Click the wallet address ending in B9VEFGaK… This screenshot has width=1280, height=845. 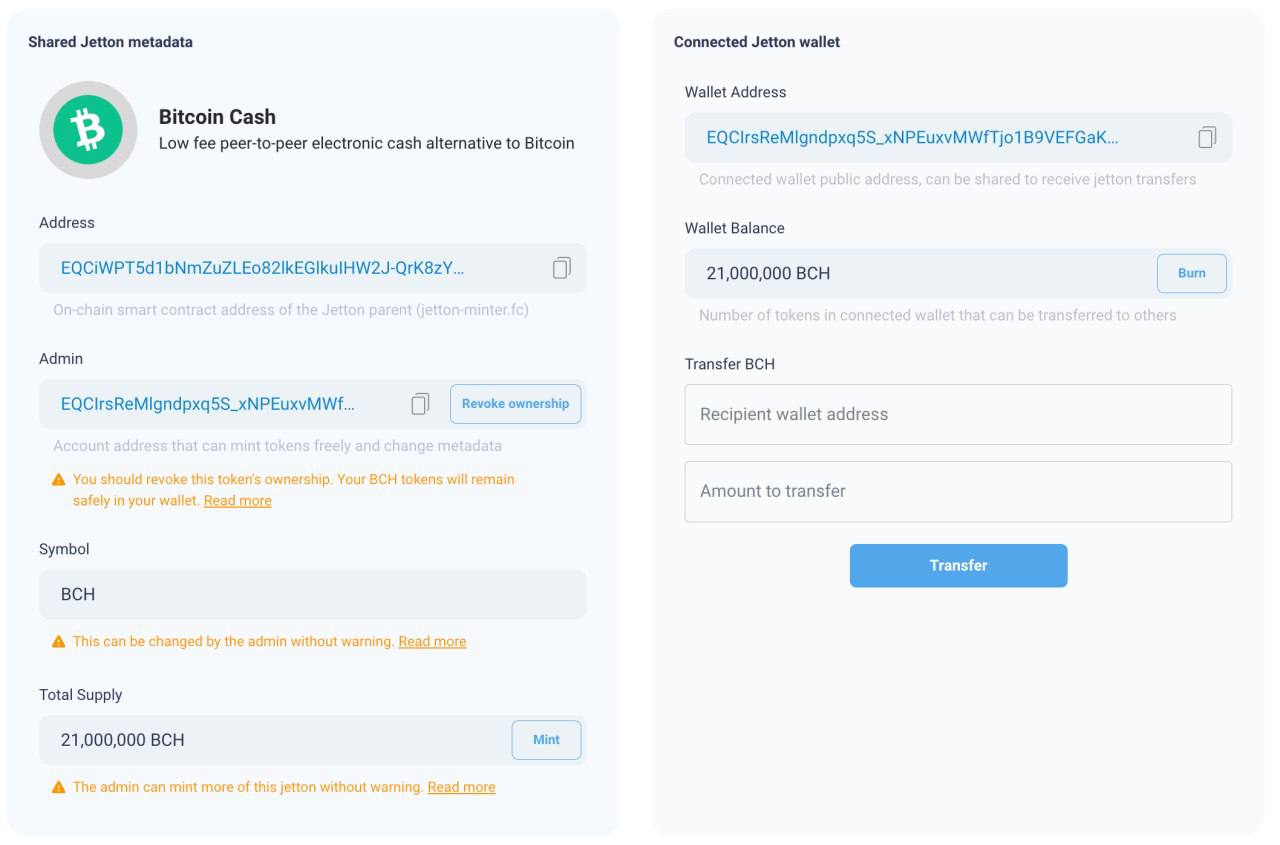912,138
